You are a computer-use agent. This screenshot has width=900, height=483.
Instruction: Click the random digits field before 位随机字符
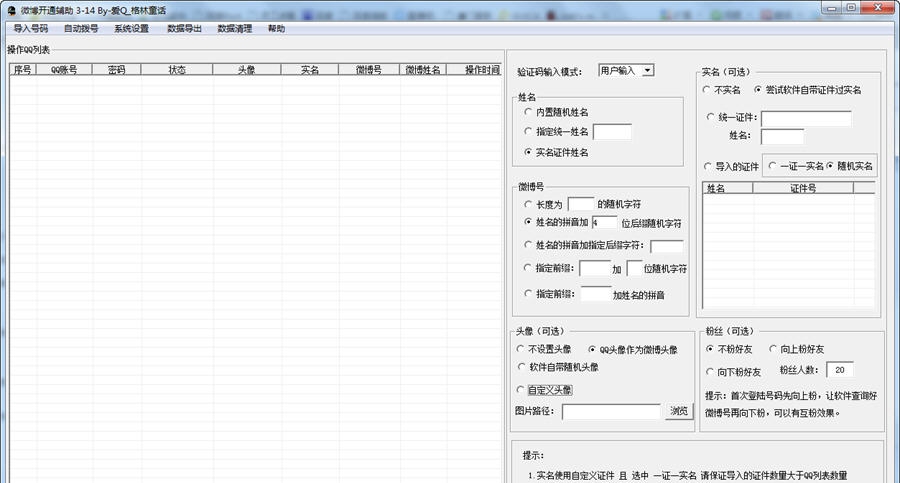(634, 268)
